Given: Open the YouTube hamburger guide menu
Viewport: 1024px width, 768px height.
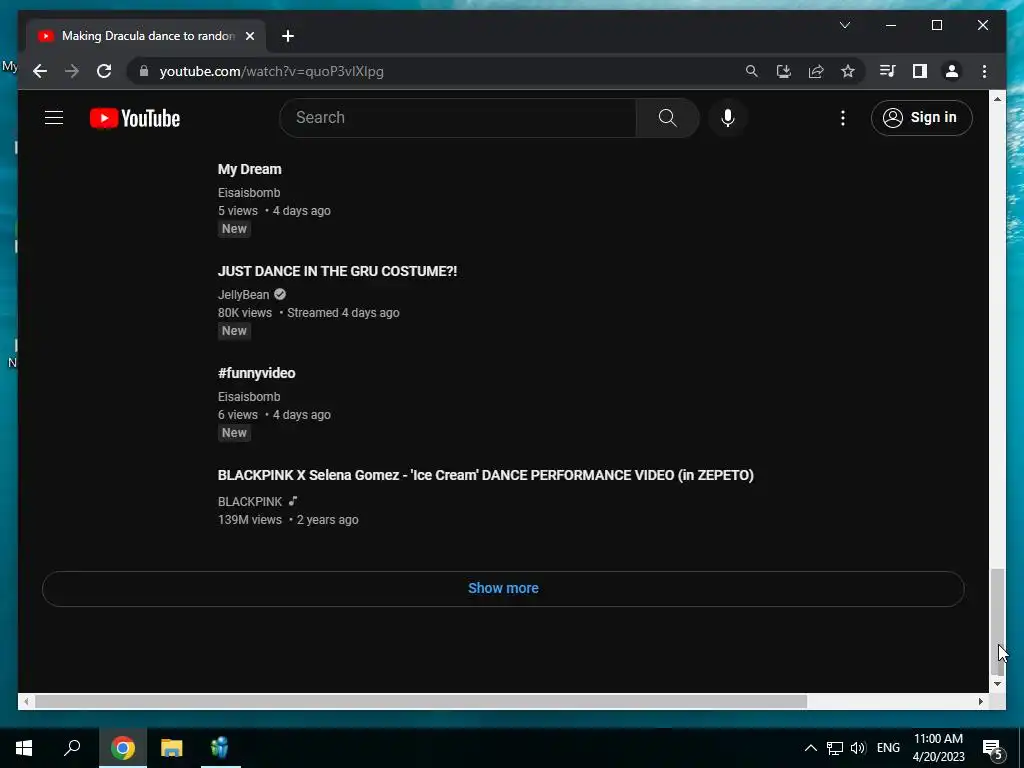Looking at the screenshot, I should point(54,118).
